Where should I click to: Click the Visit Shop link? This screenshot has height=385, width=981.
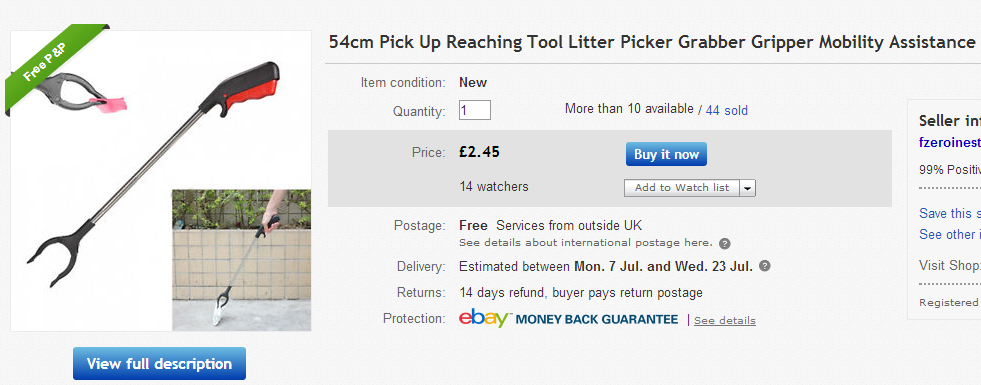tap(950, 265)
